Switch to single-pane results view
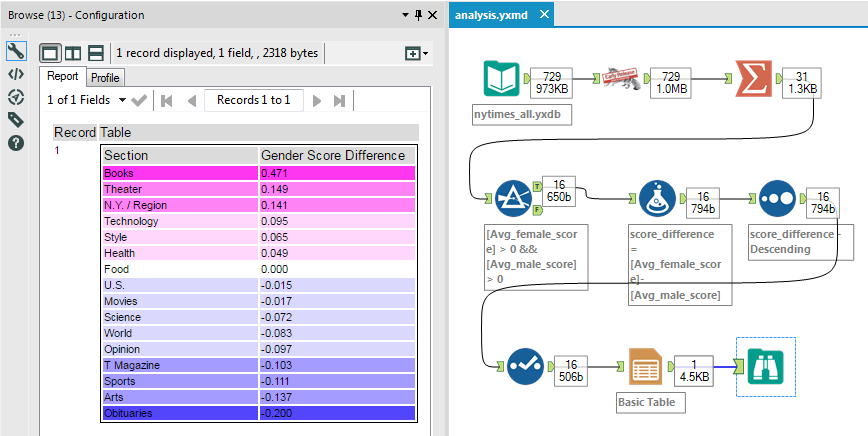Image resolution: width=868 pixels, height=436 pixels. click(x=50, y=53)
